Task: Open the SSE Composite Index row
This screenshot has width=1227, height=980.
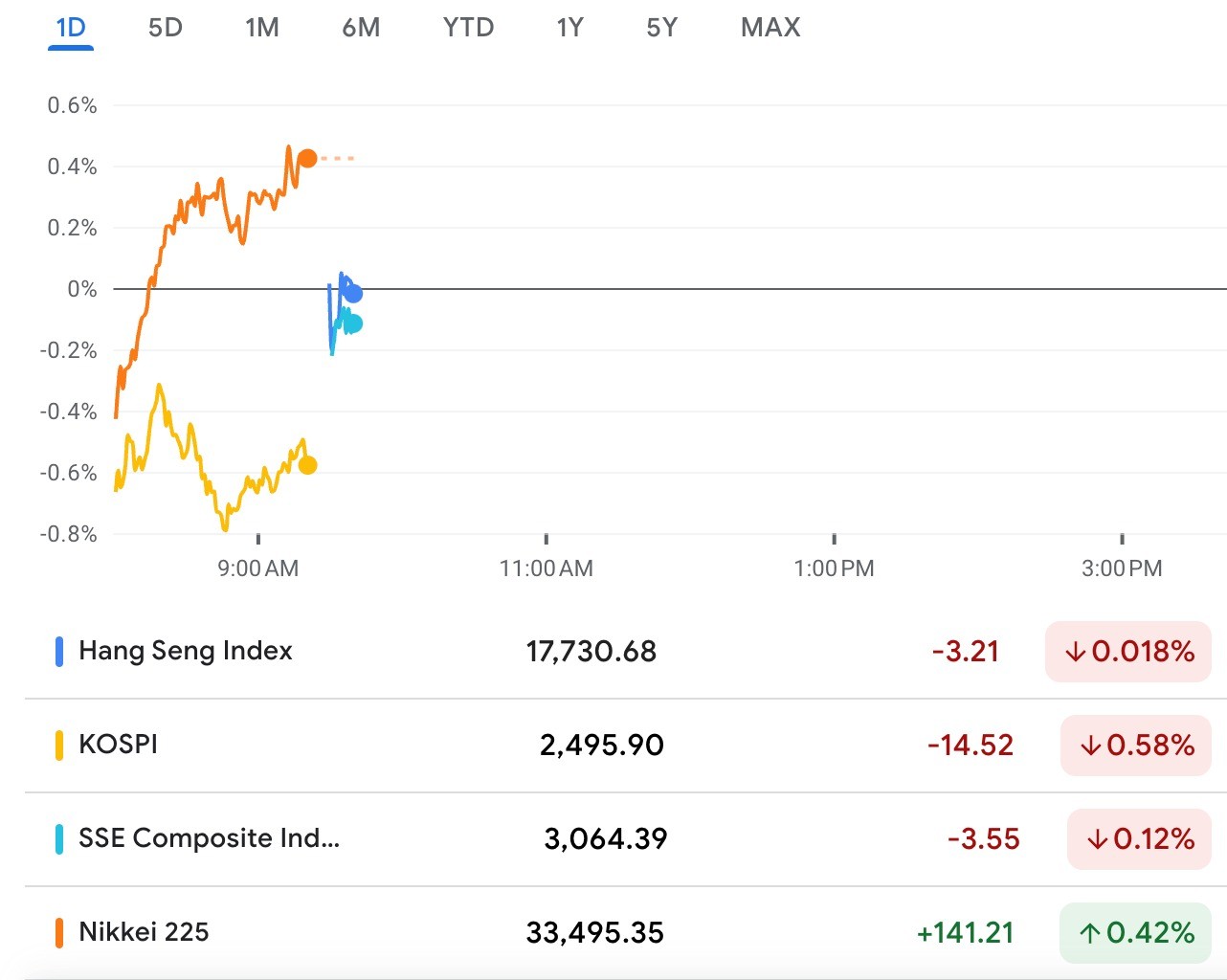Action: [626, 839]
